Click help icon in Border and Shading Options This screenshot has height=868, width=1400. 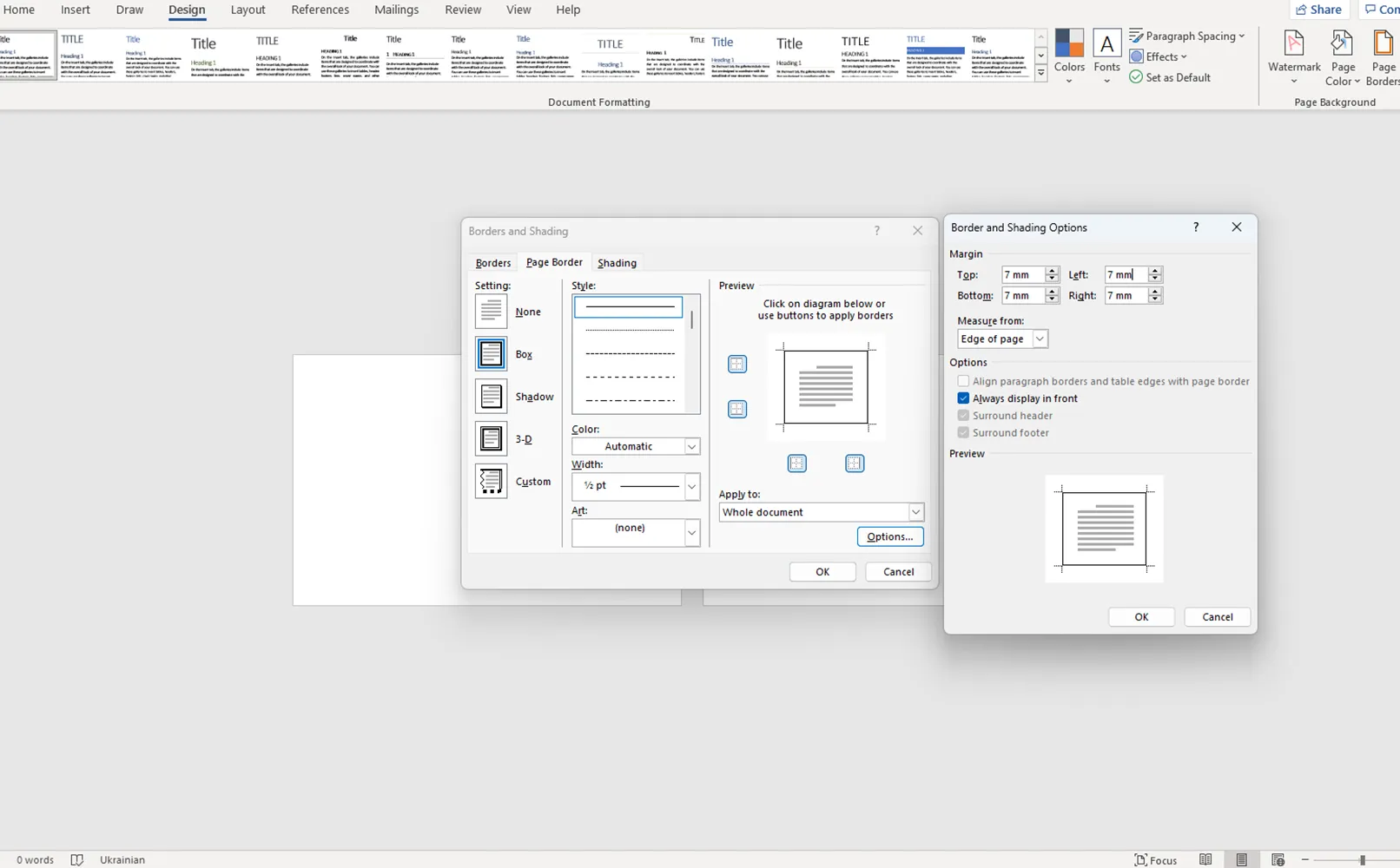[1196, 227]
